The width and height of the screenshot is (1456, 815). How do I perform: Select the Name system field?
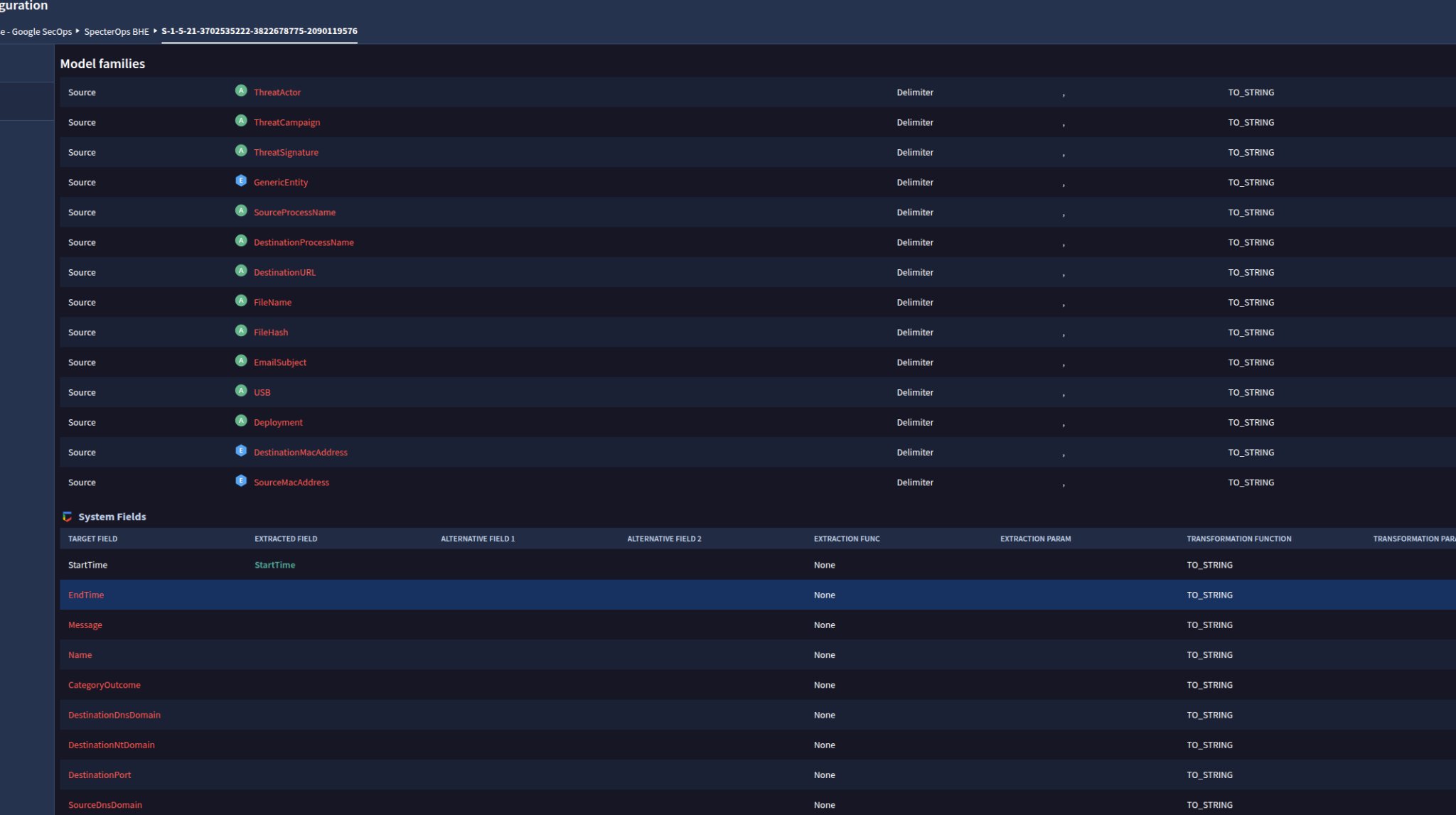(80, 655)
